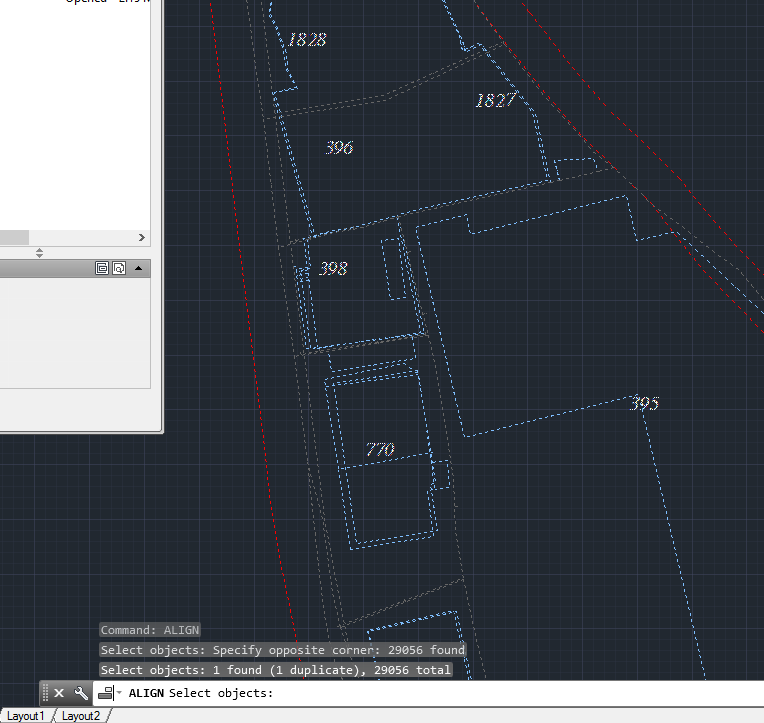764x723 pixels.
Task: Select parcel label 1828 in drawing
Action: coord(307,40)
